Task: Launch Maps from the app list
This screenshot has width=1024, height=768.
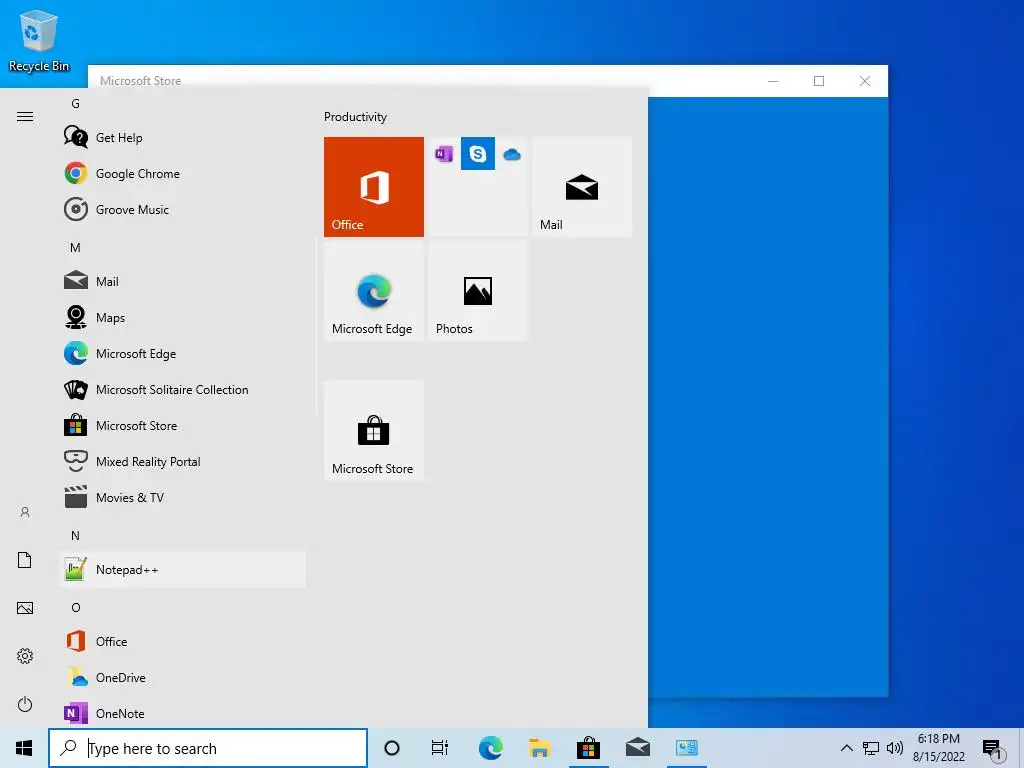Action: pos(183,317)
